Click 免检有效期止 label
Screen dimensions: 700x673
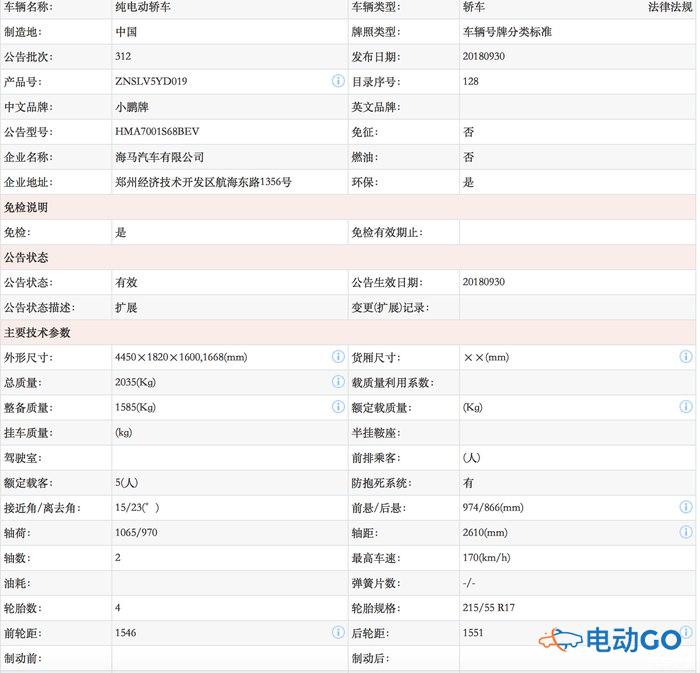pyautogui.click(x=387, y=232)
